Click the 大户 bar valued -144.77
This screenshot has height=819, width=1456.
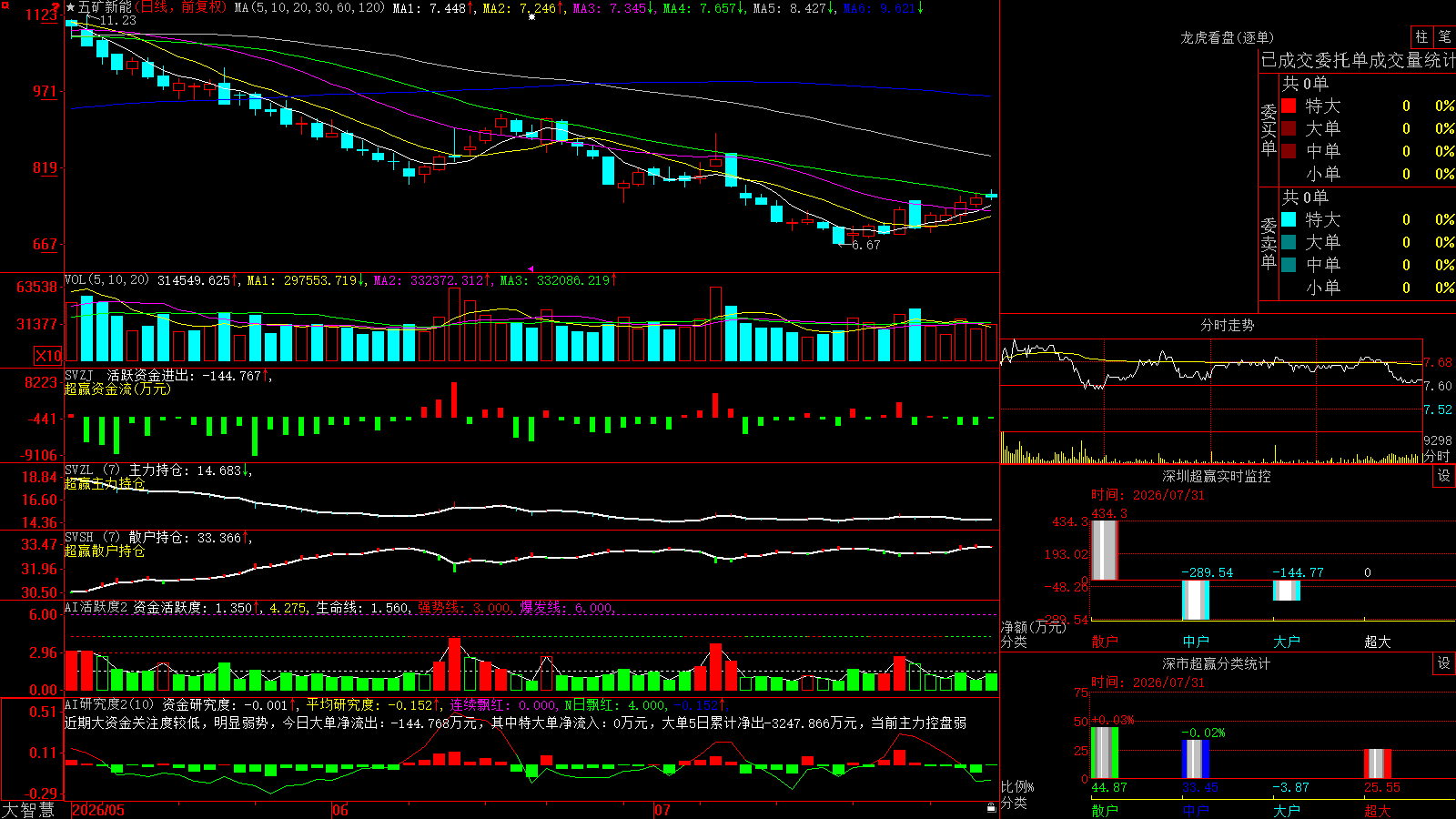pos(1286,591)
